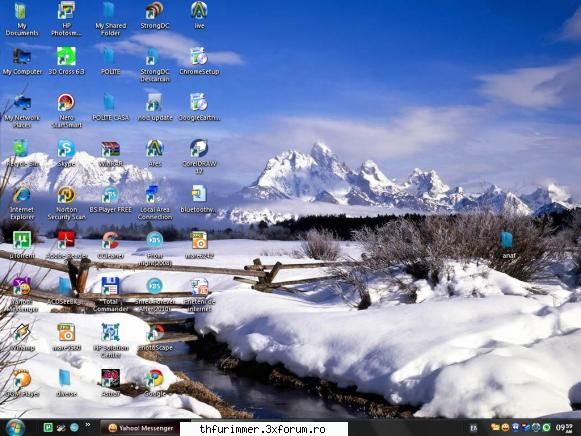Open the anaf folder on the right side

pyautogui.click(x=507, y=244)
